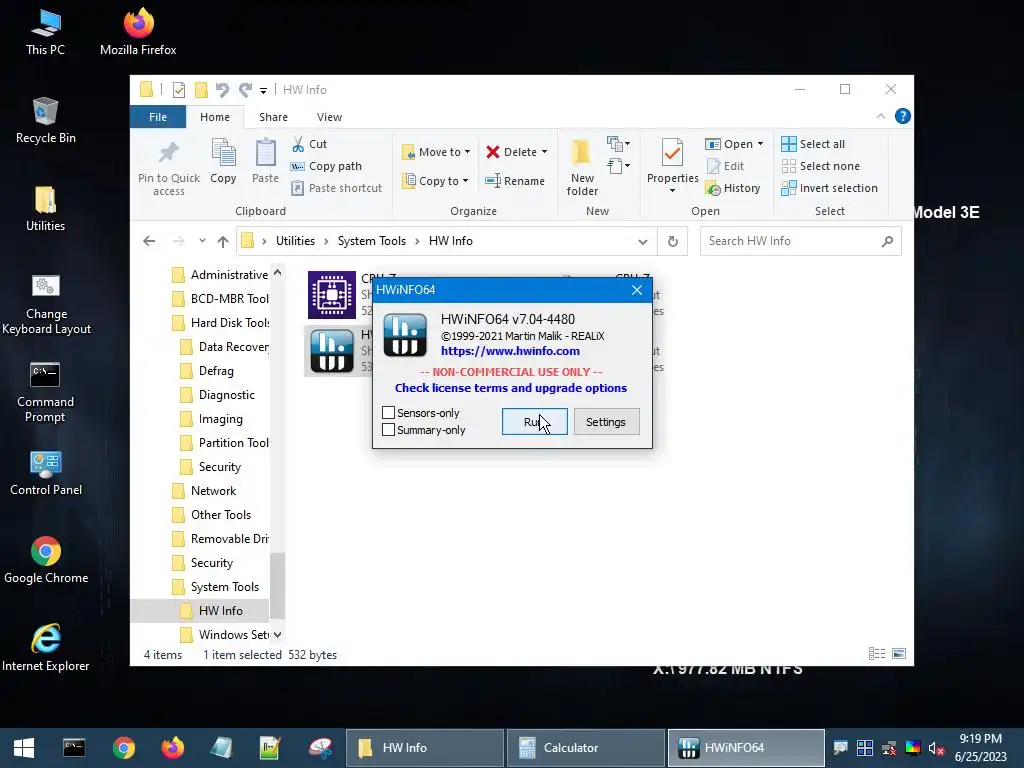The width and height of the screenshot is (1024, 768).
Task: Open the Easy access dropdown icon
Action: point(618,166)
